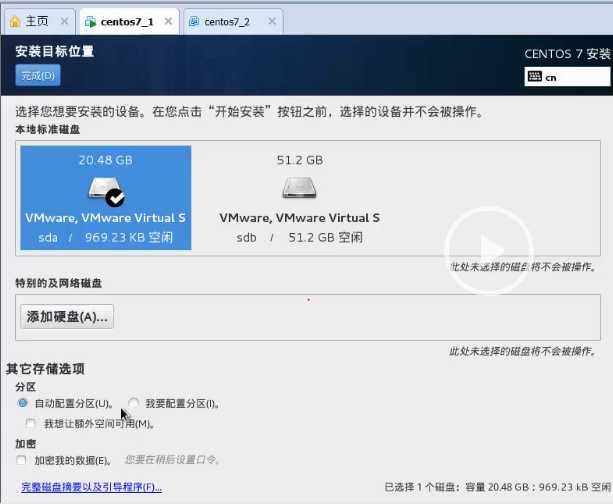Screen dimensions: 613x504
Task: Click the 特别的及网络磁盘 section label
Action: pos(59,283)
